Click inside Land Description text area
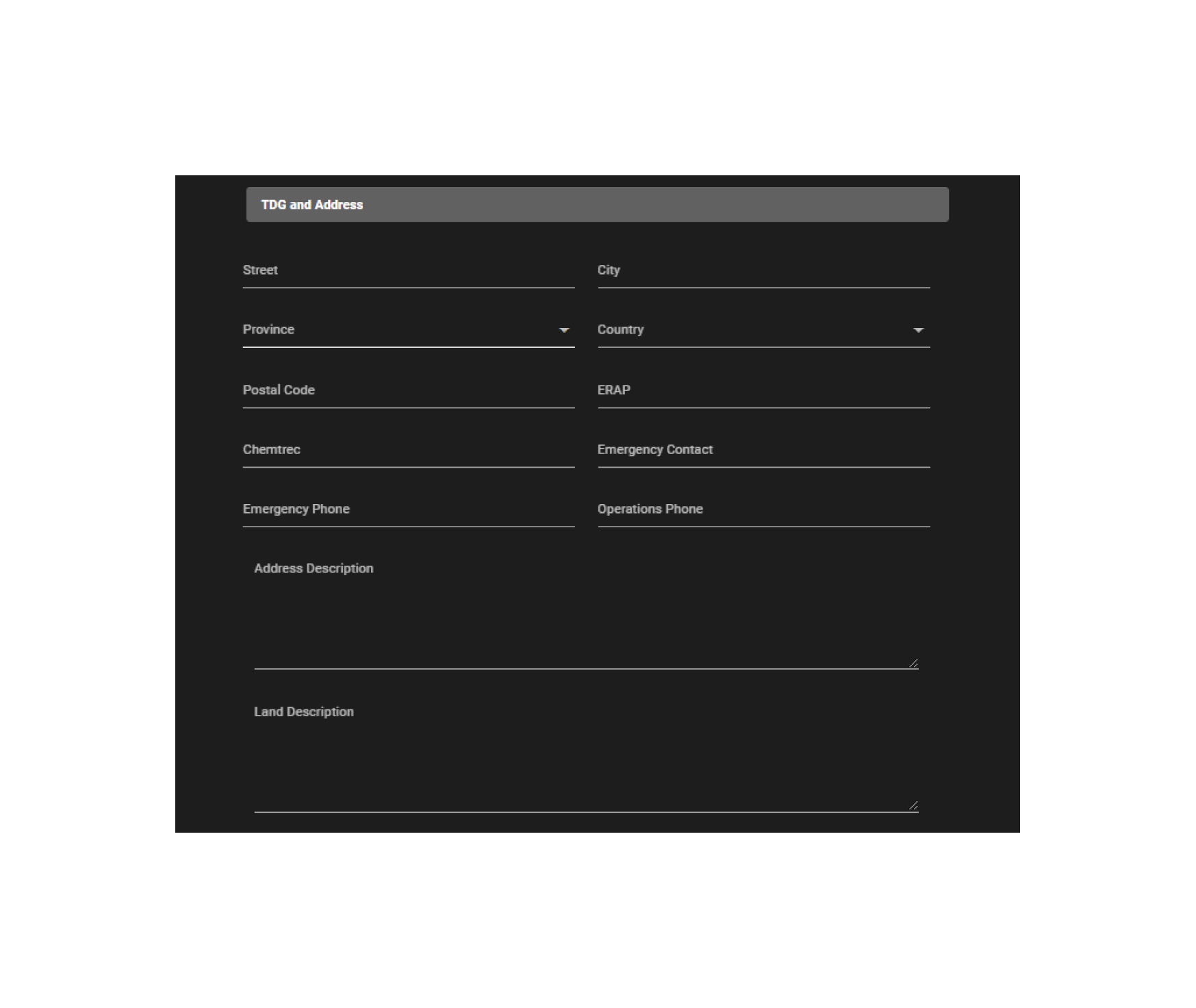This screenshot has height=1008, width=1196. [586, 757]
